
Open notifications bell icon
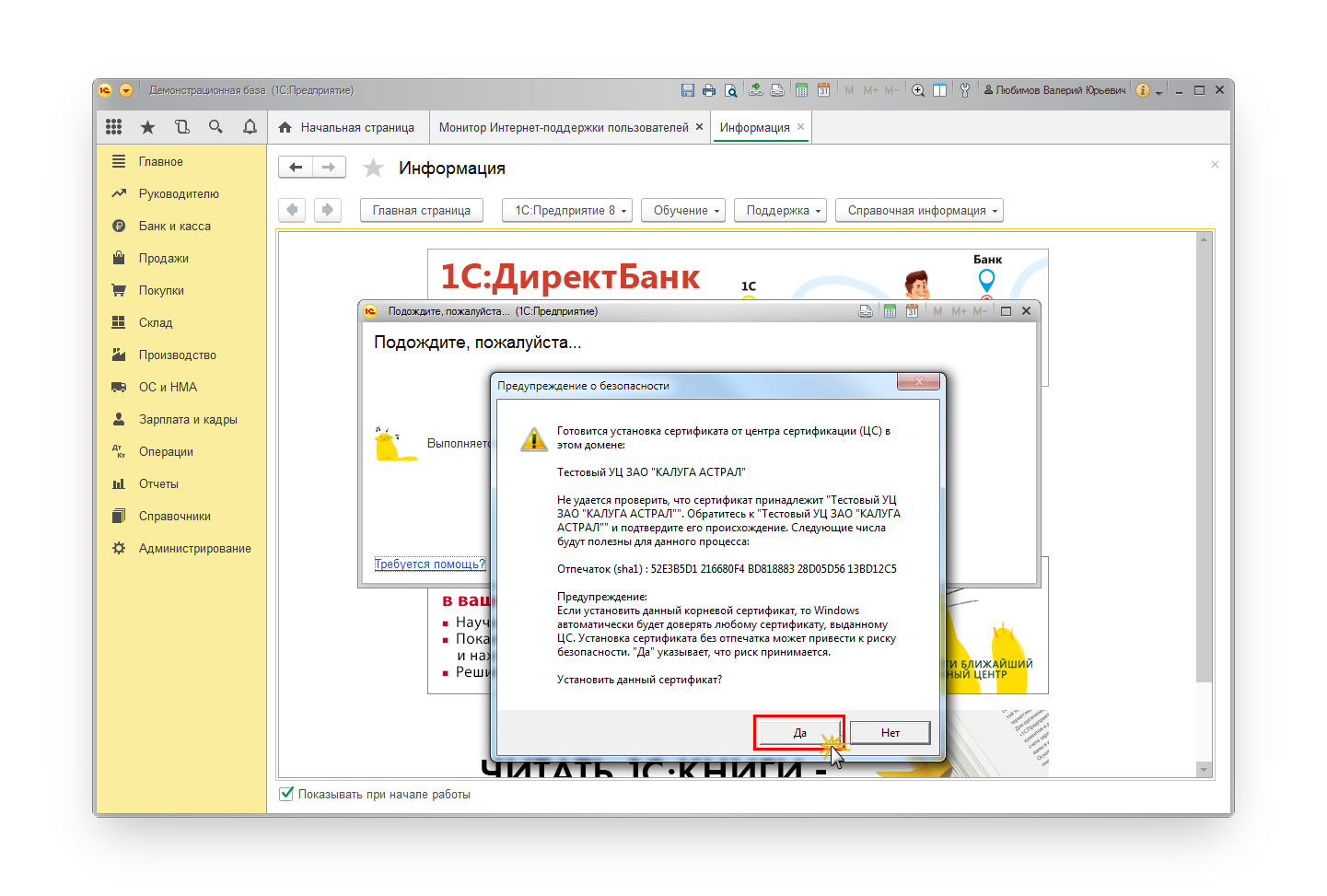(250, 127)
